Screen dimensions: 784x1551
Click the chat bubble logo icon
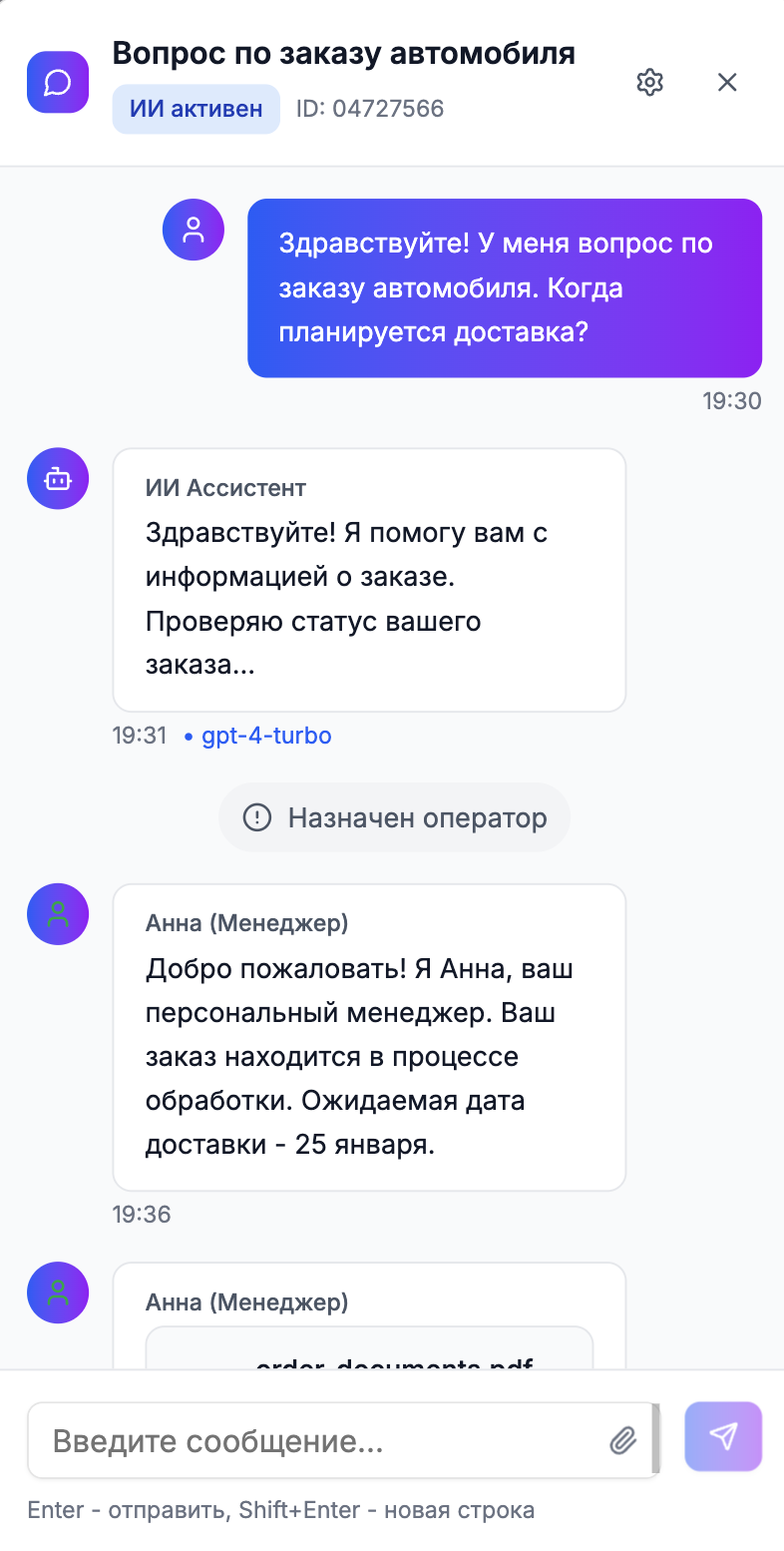pyautogui.click(x=58, y=82)
